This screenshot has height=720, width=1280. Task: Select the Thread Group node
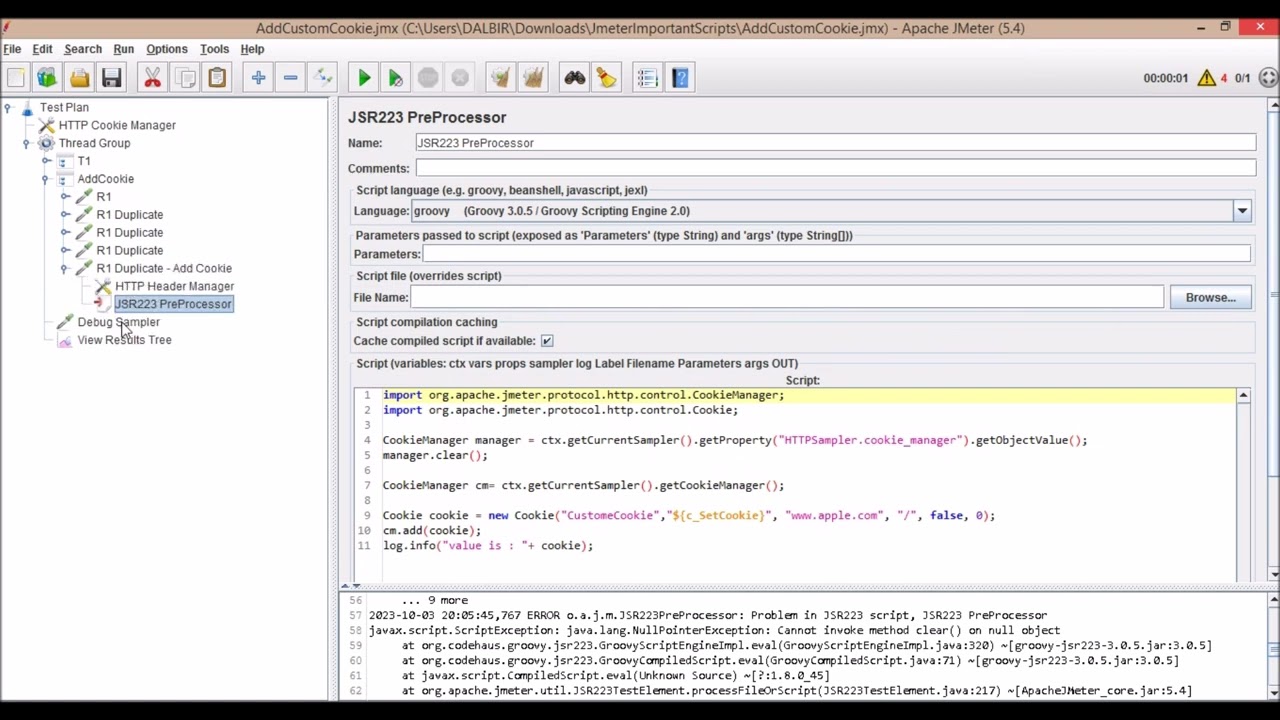click(x=94, y=143)
